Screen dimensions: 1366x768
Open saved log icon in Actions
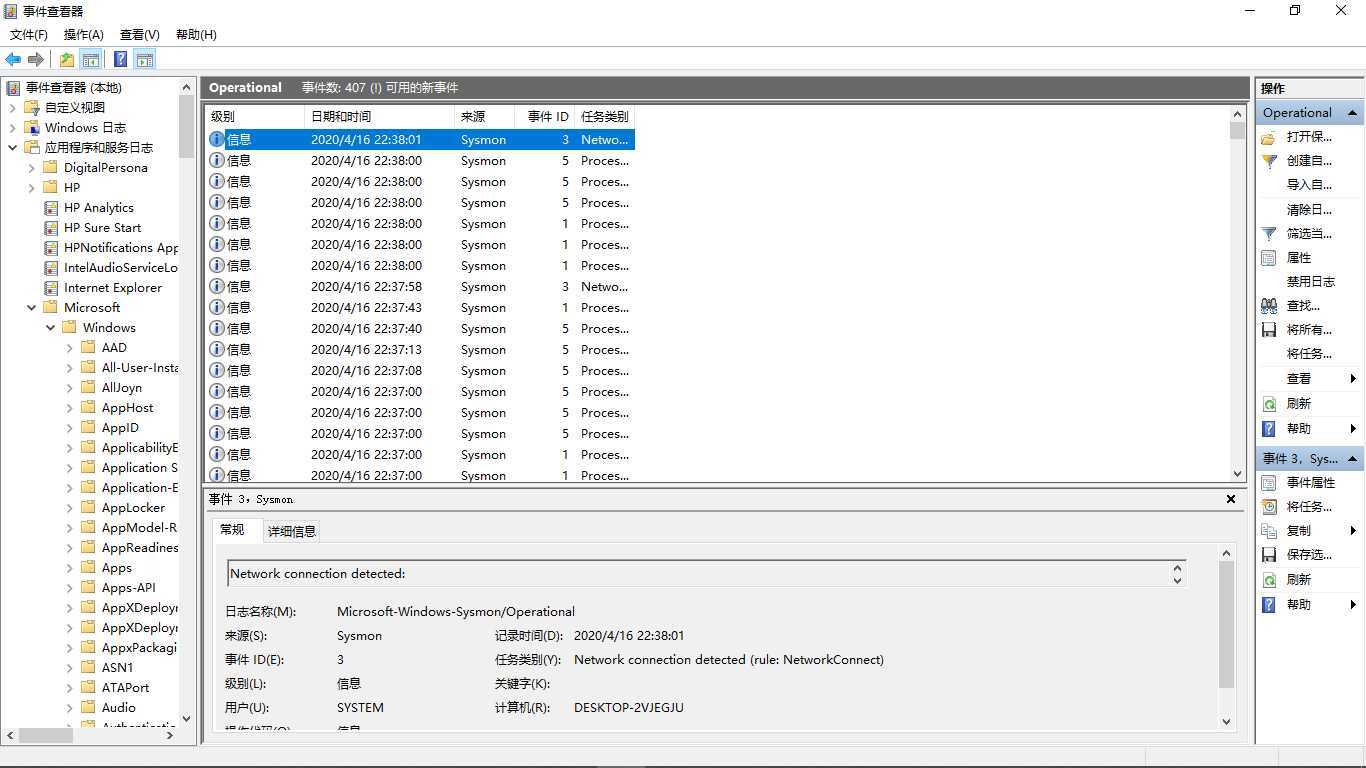[x=1269, y=137]
